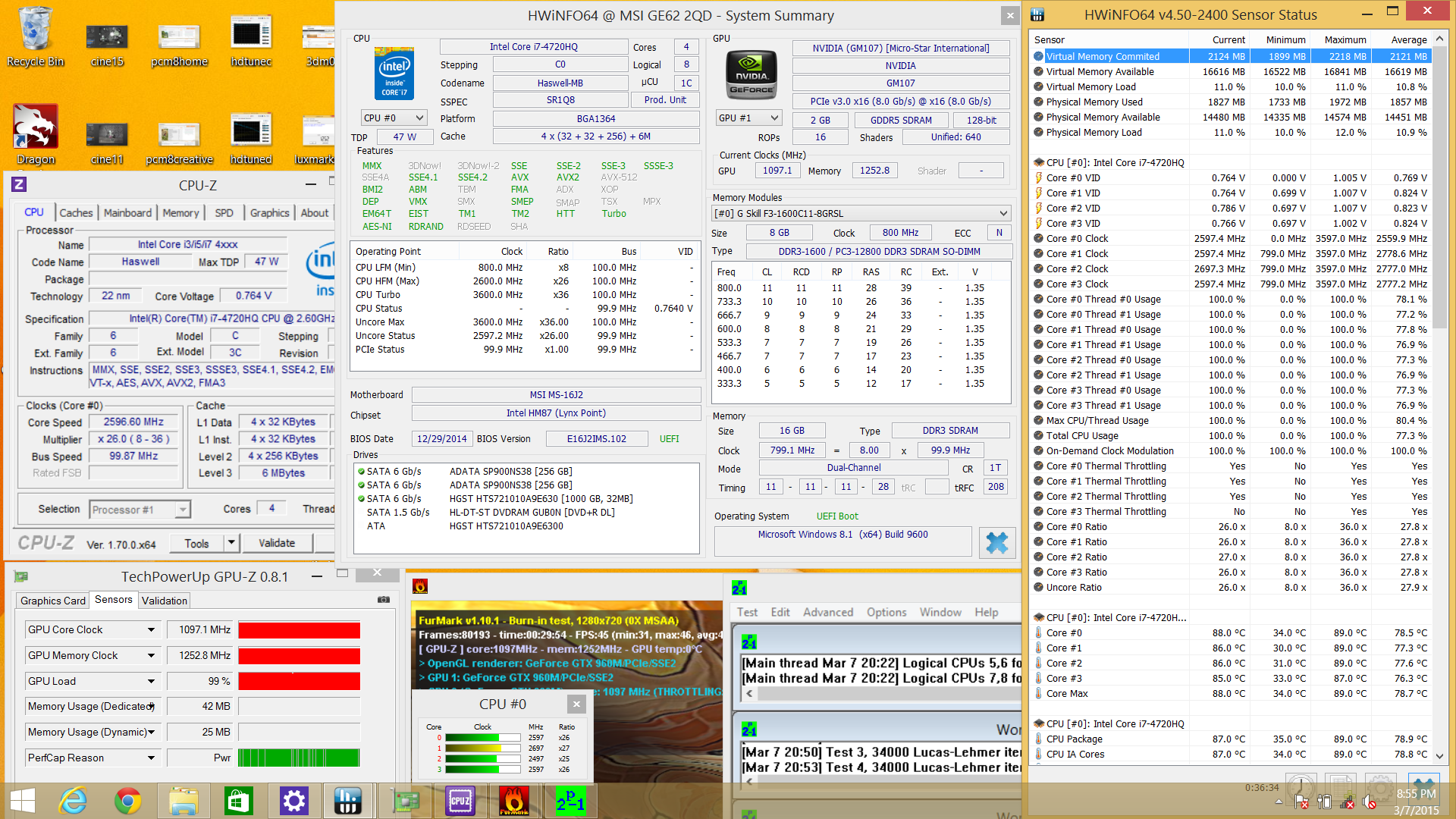The height and width of the screenshot is (819, 1456).
Task: Select the Virtual Memory Commited sensor row
Action: (x=1232, y=56)
